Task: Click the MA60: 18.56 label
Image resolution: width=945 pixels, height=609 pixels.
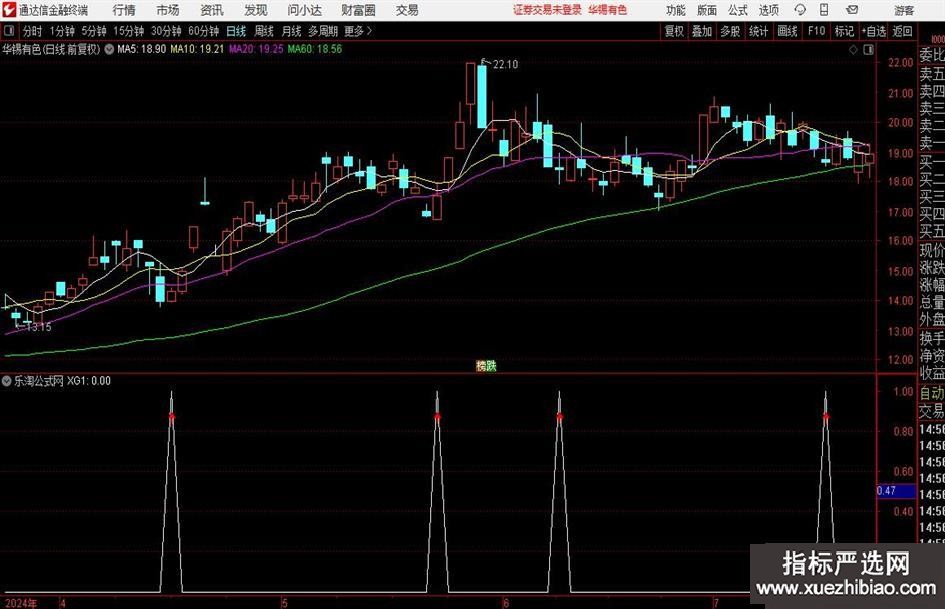Action: (315, 49)
